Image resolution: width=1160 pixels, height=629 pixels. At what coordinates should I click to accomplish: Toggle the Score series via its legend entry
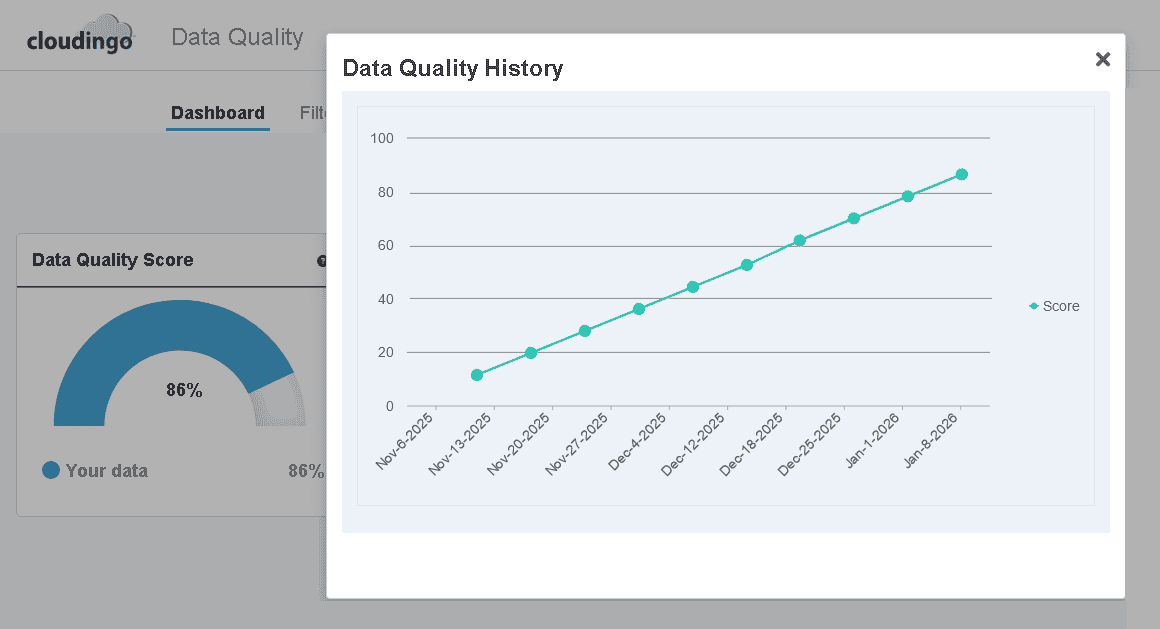tap(1056, 306)
